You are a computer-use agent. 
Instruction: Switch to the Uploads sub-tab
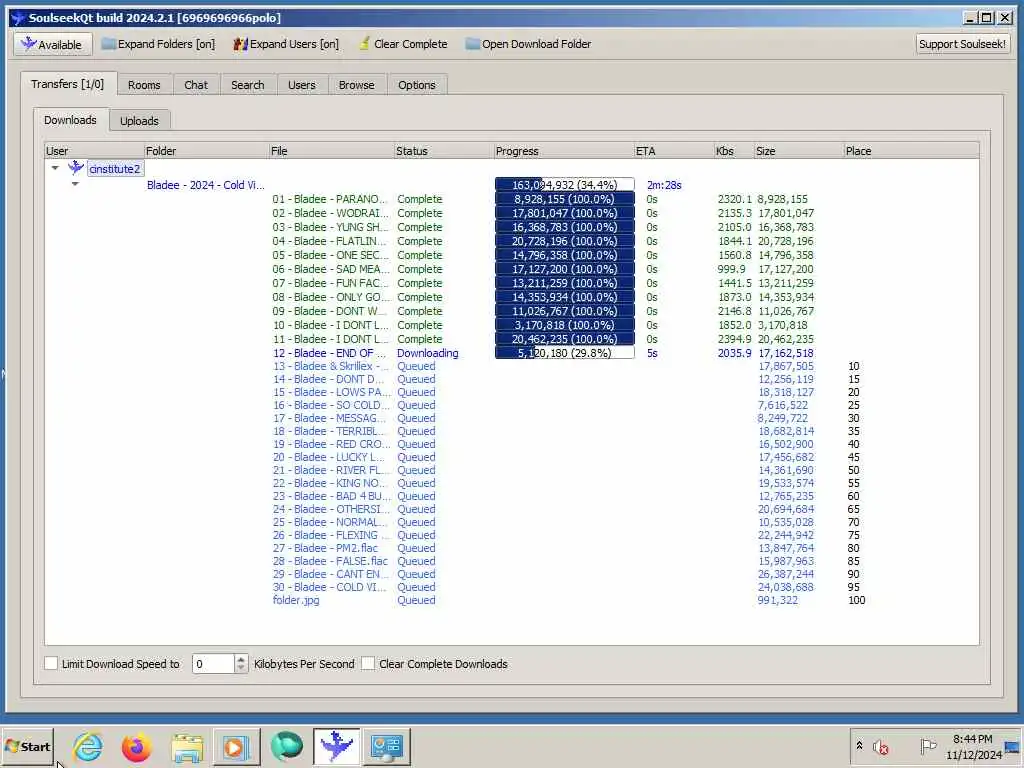(139, 121)
